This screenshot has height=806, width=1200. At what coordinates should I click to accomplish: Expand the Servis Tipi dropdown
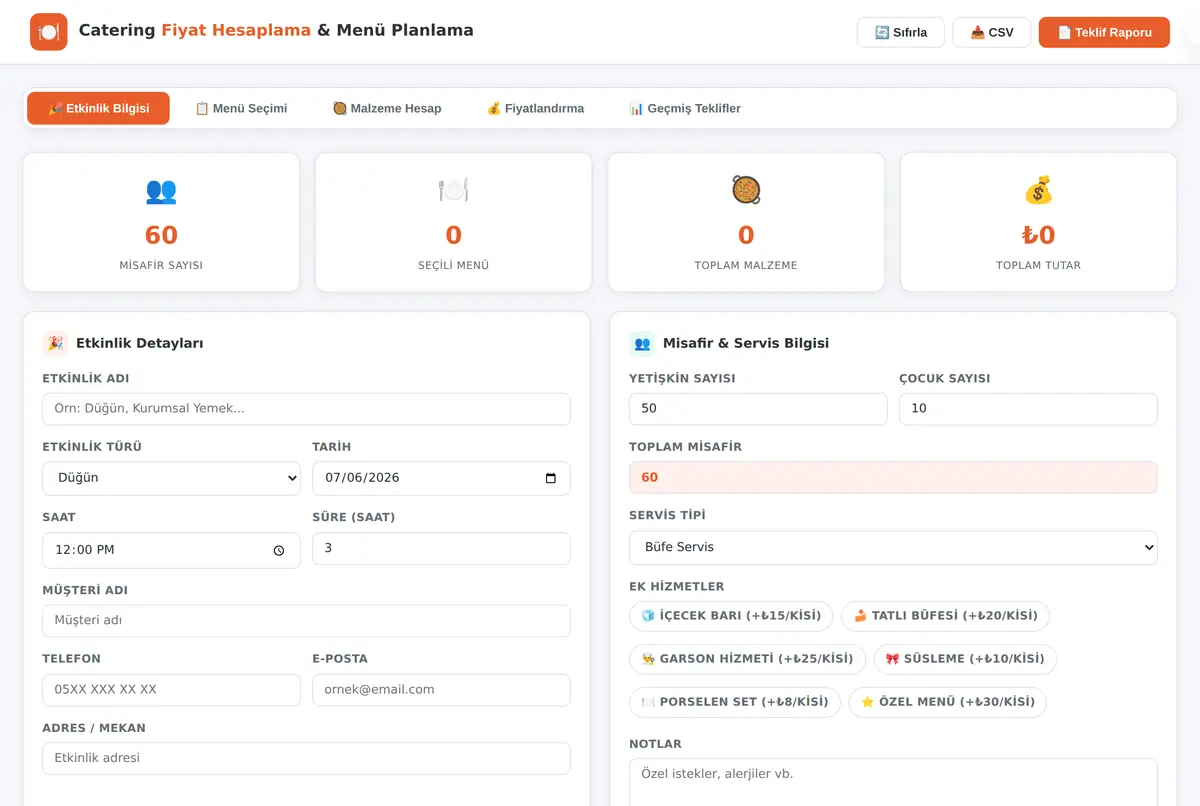[893, 547]
